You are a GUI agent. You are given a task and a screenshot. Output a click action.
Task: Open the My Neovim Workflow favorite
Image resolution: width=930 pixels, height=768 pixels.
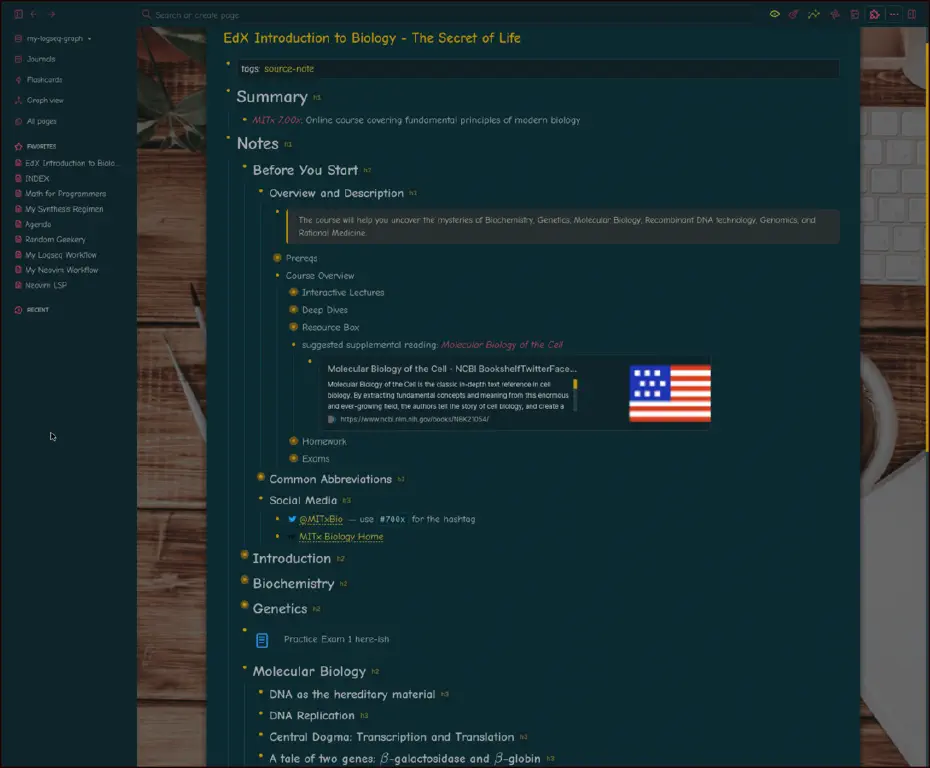[x=62, y=270]
